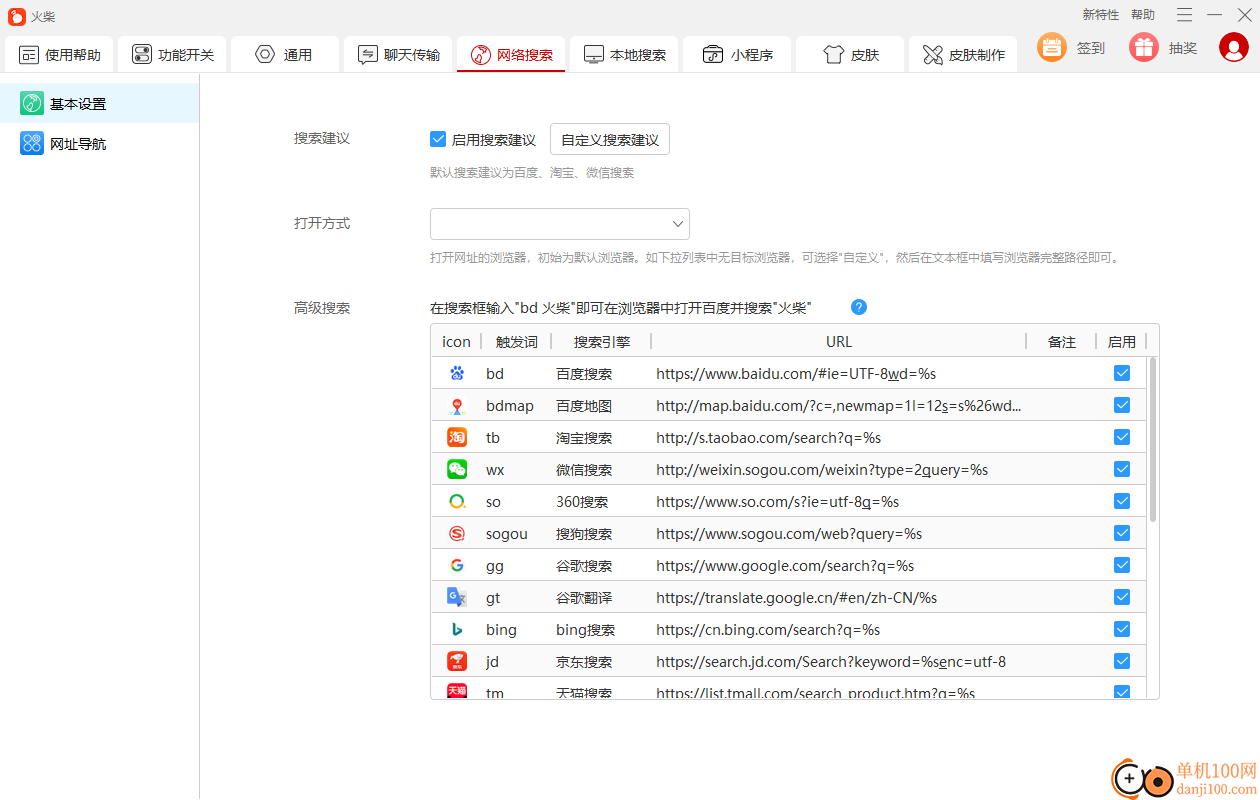The width and height of the screenshot is (1260, 800).
Task: Click the Taobao icon in tb row
Action: click(x=457, y=437)
